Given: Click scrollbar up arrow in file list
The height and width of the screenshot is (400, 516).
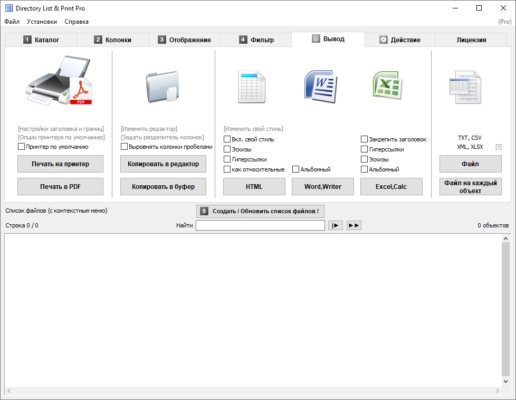Looking at the screenshot, I should (x=506, y=238).
